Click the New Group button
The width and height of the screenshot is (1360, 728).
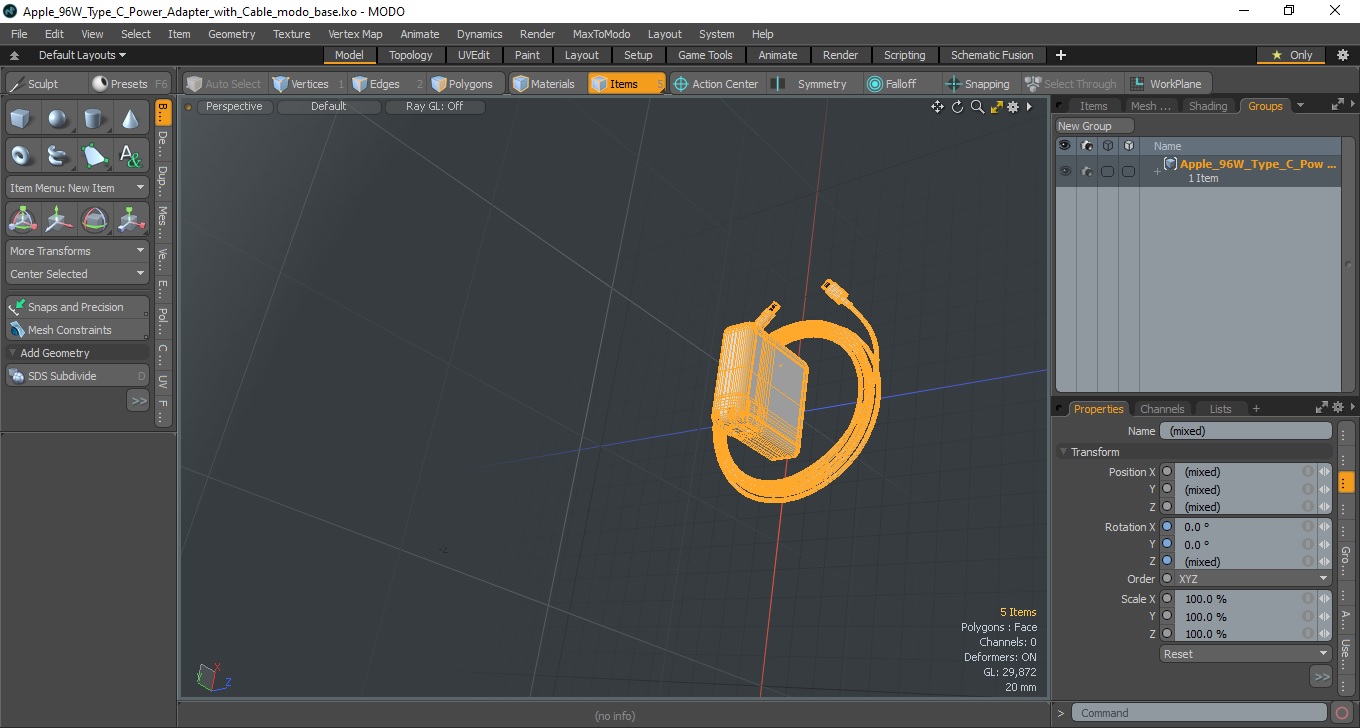point(1095,126)
